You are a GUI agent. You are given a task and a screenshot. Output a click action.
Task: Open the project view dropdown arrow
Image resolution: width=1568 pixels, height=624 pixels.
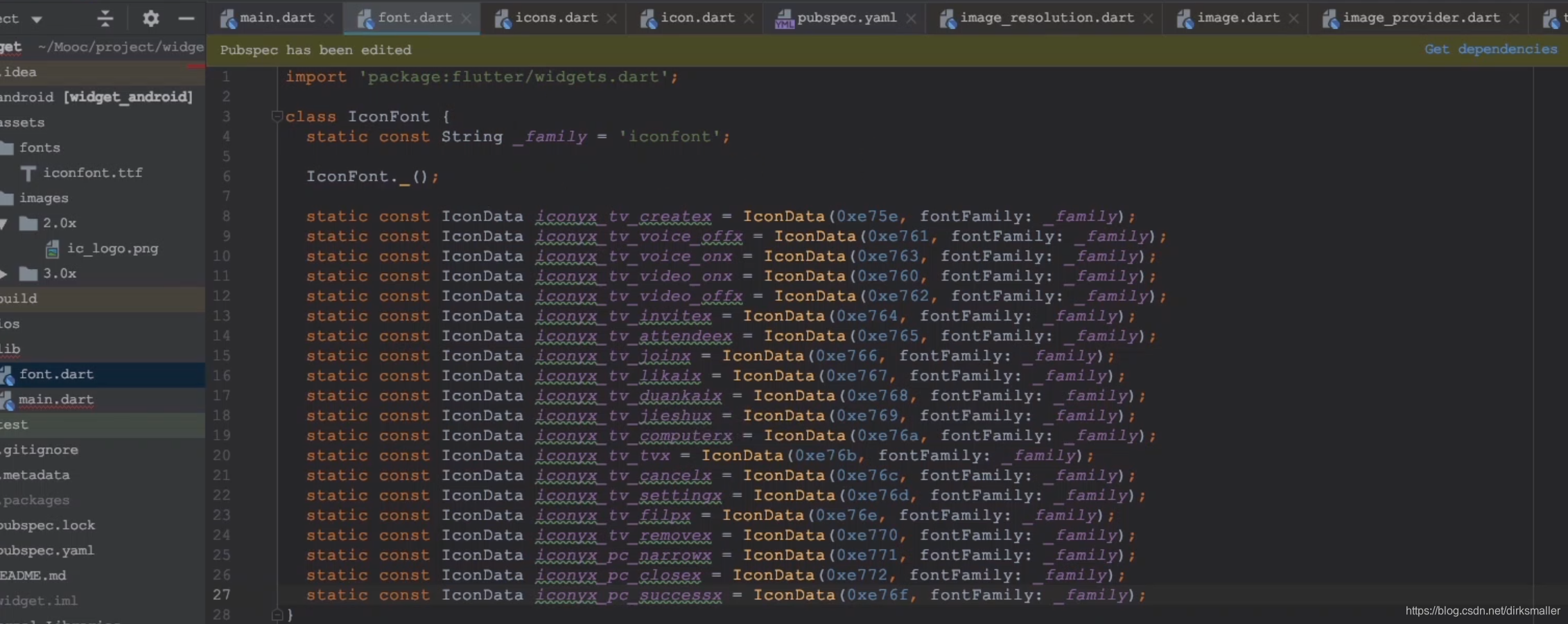(x=37, y=19)
